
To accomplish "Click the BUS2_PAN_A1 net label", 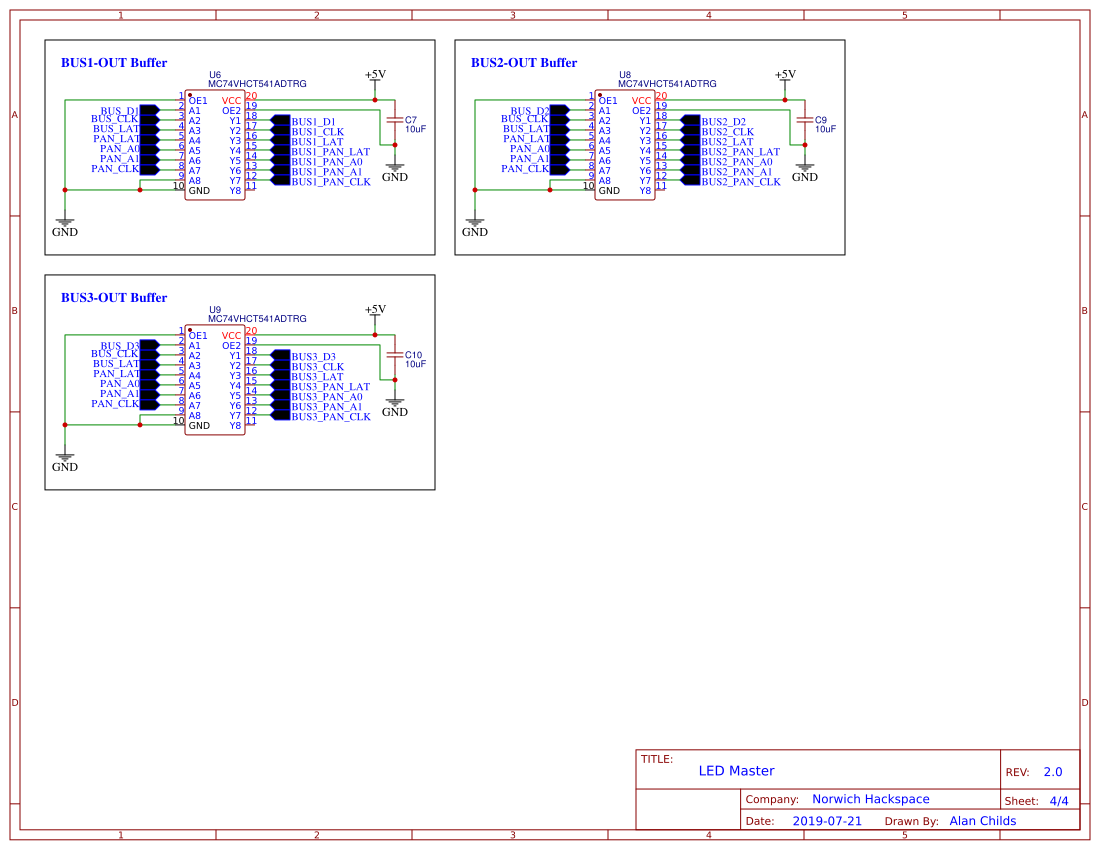I will coord(737,172).
